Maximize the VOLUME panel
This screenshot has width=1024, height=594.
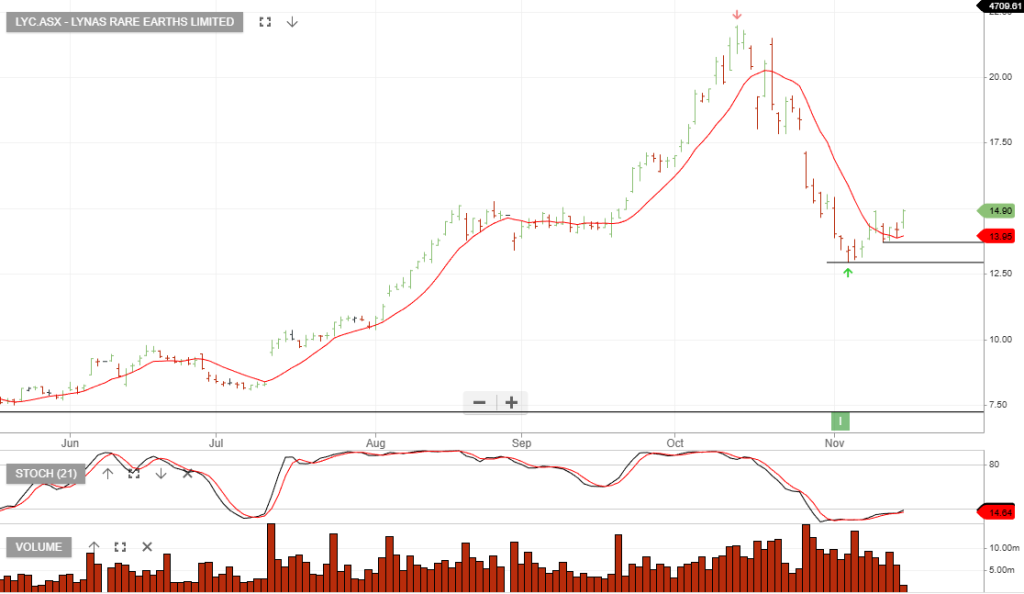120,547
